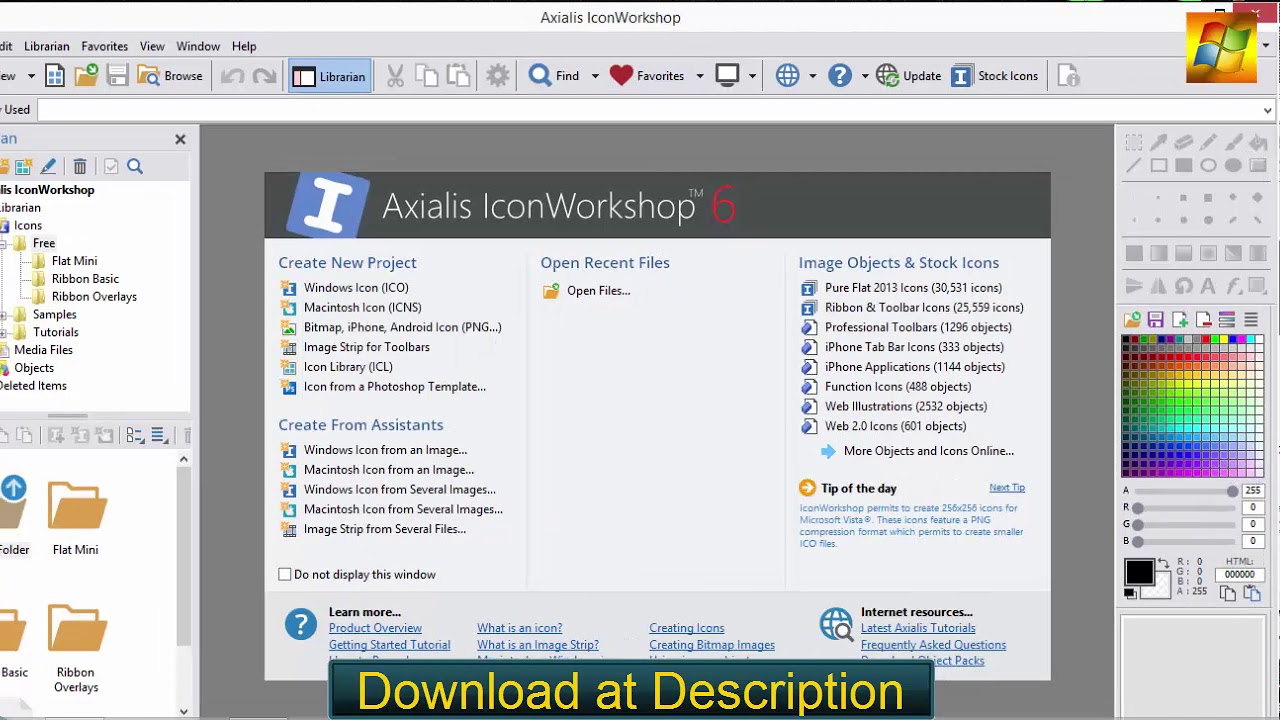Toggle the Librarian panel button
This screenshot has height=720, width=1280.
pyautogui.click(x=330, y=75)
